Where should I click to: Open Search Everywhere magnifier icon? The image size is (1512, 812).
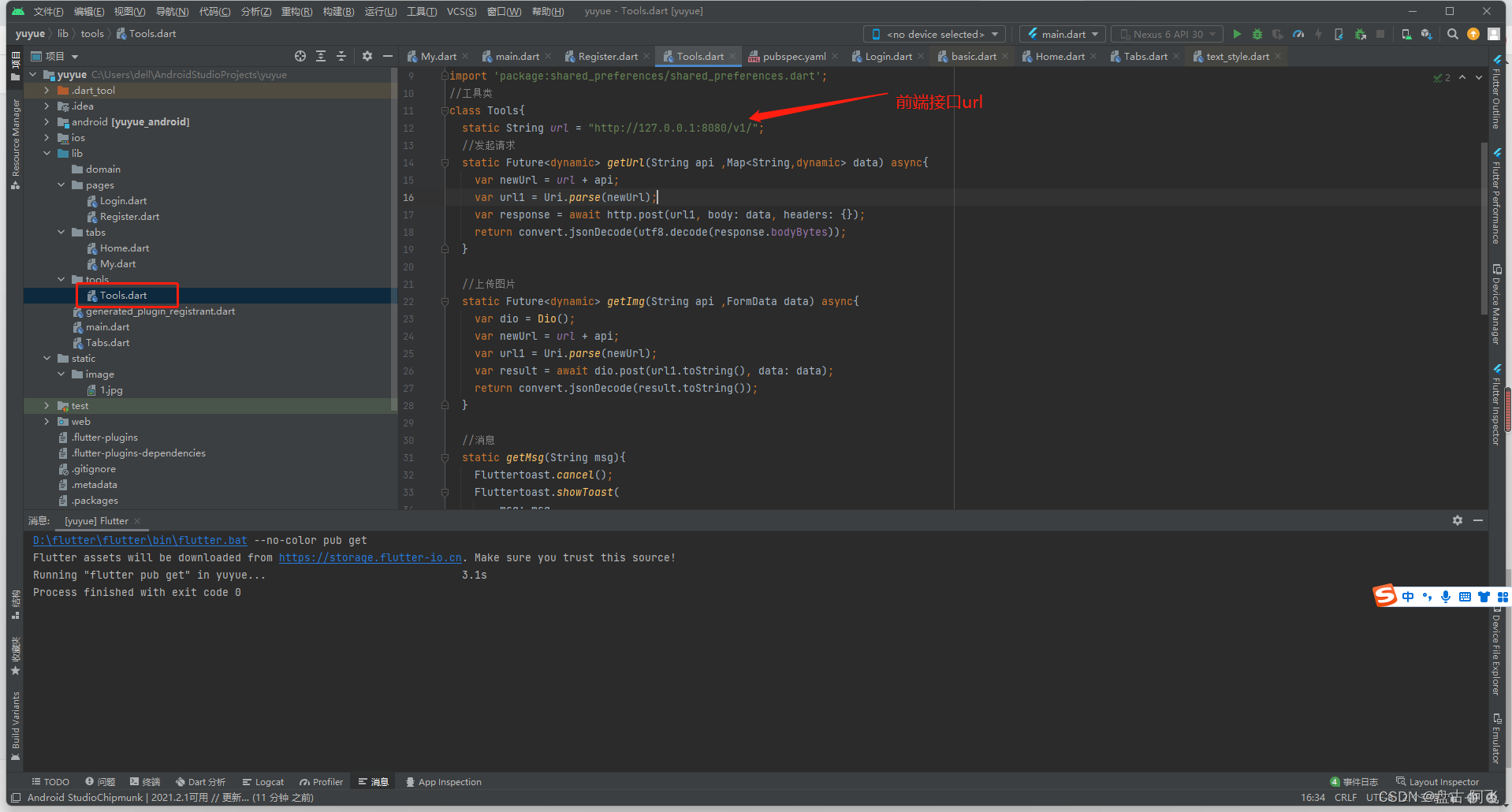pos(1452,34)
